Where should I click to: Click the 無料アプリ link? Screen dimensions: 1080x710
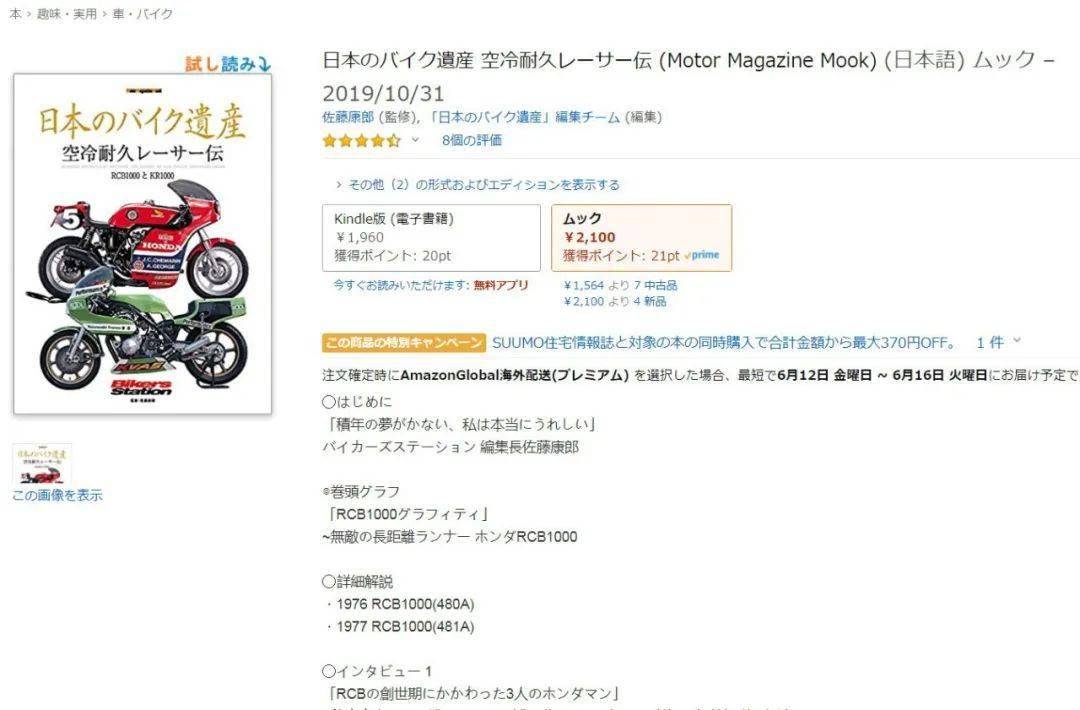pyautogui.click(x=501, y=285)
